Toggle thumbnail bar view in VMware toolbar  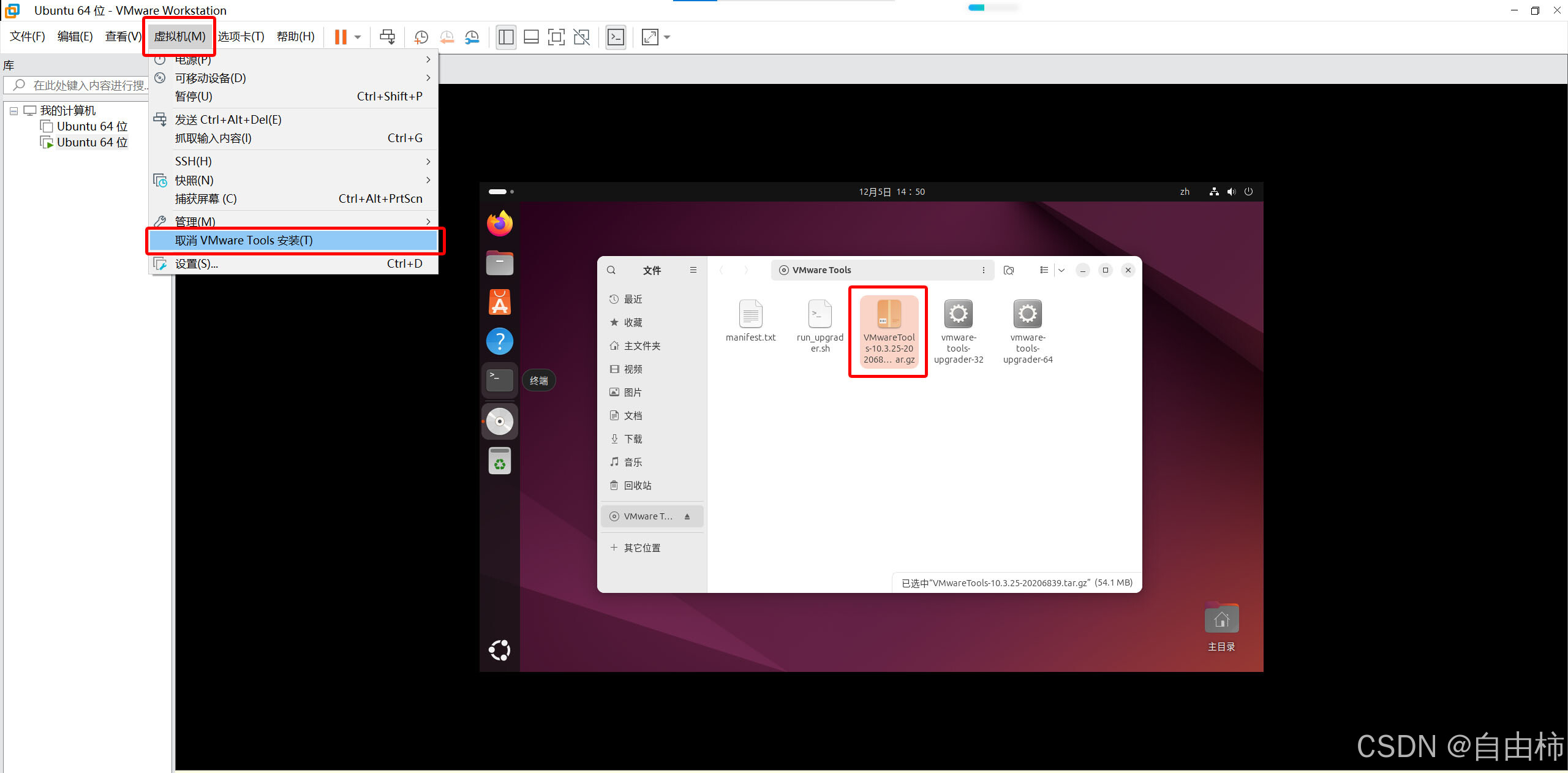click(531, 37)
